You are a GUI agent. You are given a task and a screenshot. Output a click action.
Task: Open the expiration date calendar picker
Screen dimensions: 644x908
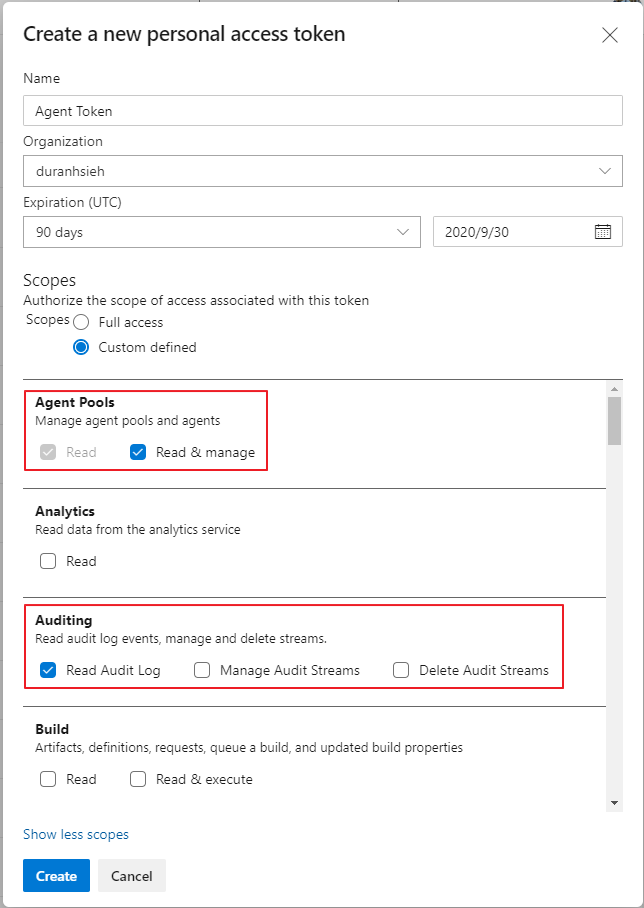click(602, 231)
